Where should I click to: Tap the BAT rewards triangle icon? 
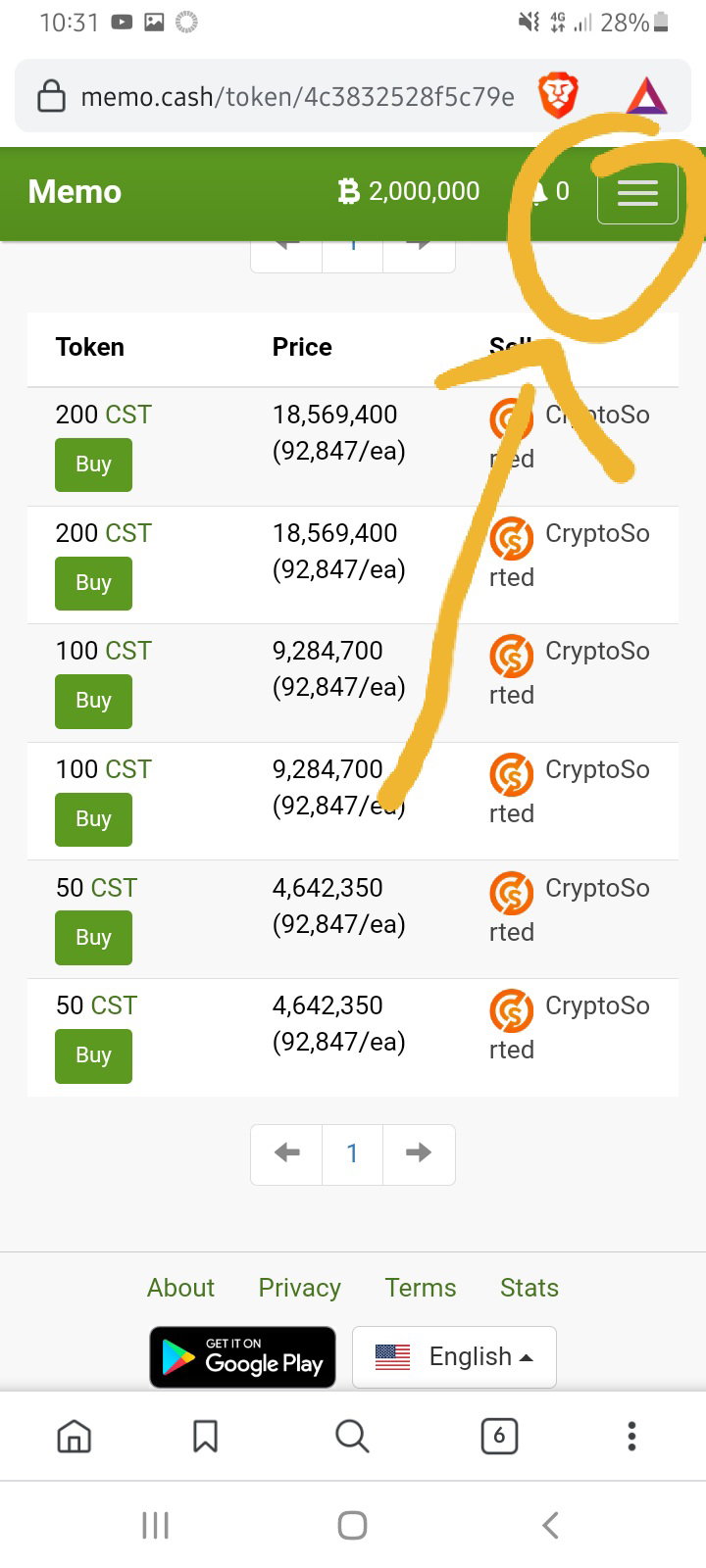click(646, 96)
